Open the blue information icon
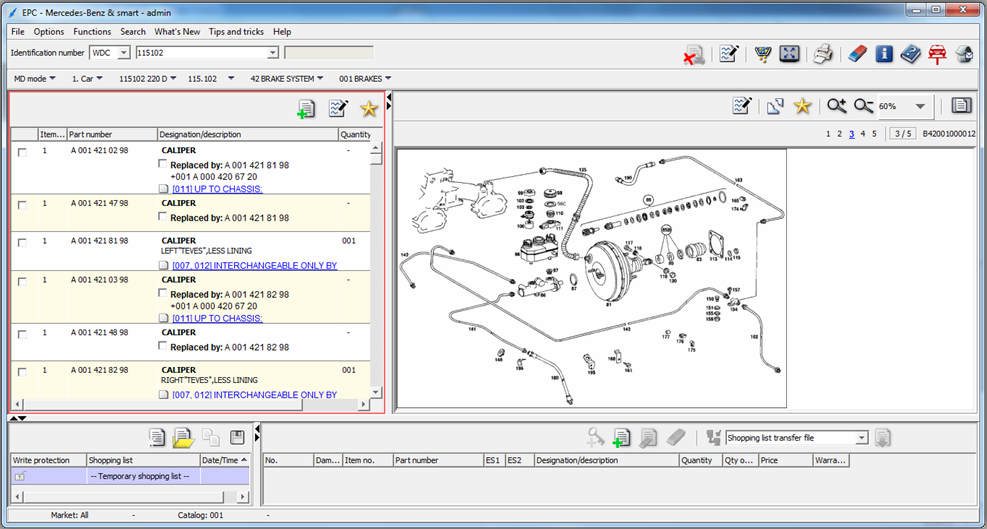 point(884,54)
